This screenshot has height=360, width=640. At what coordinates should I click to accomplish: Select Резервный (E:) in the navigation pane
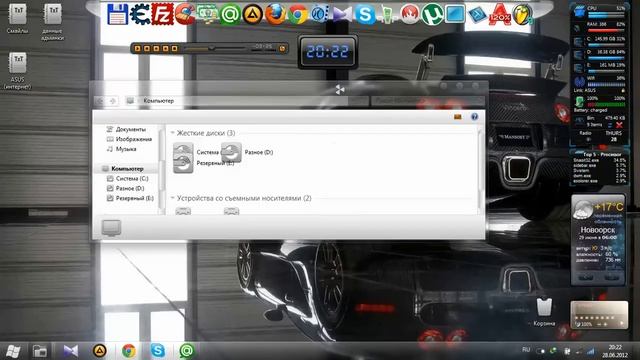pos(130,198)
